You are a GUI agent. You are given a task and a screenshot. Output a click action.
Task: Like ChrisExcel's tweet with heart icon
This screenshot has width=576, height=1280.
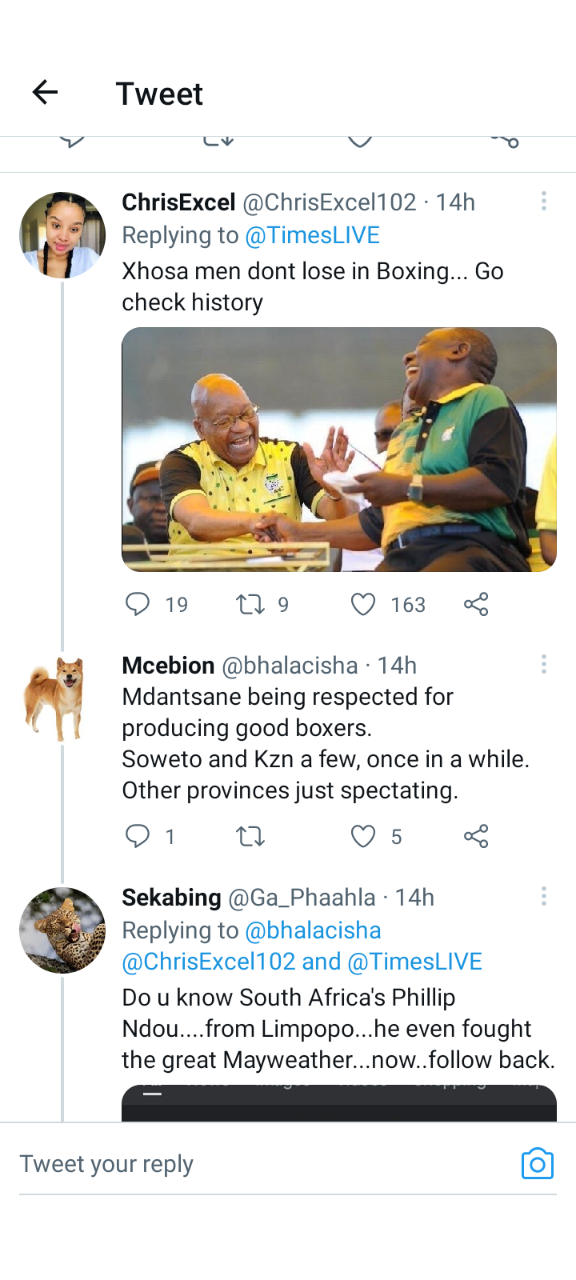point(363,604)
